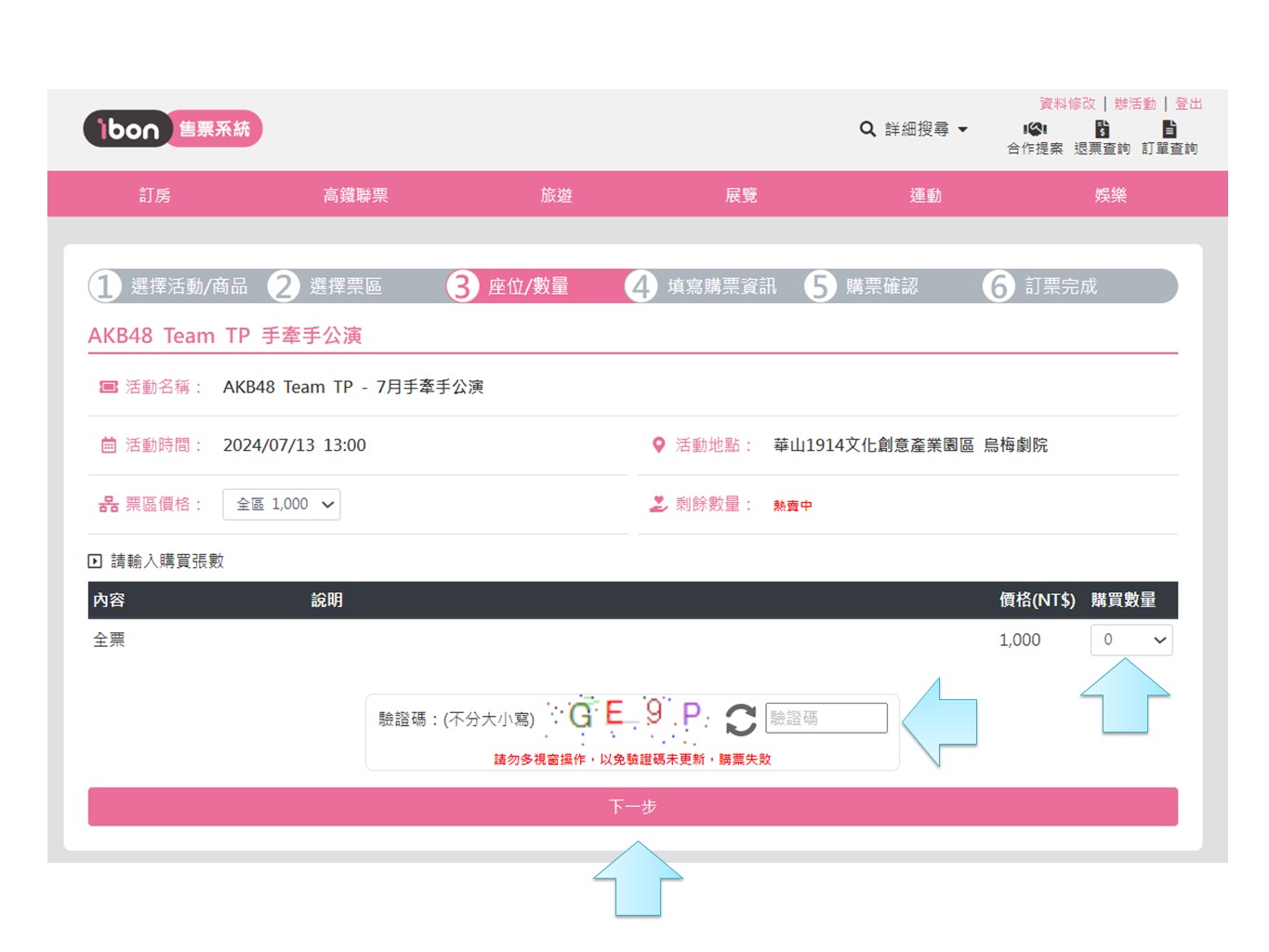Refresh the captcha verification code
This screenshot has height=952, width=1269.
pos(740,719)
